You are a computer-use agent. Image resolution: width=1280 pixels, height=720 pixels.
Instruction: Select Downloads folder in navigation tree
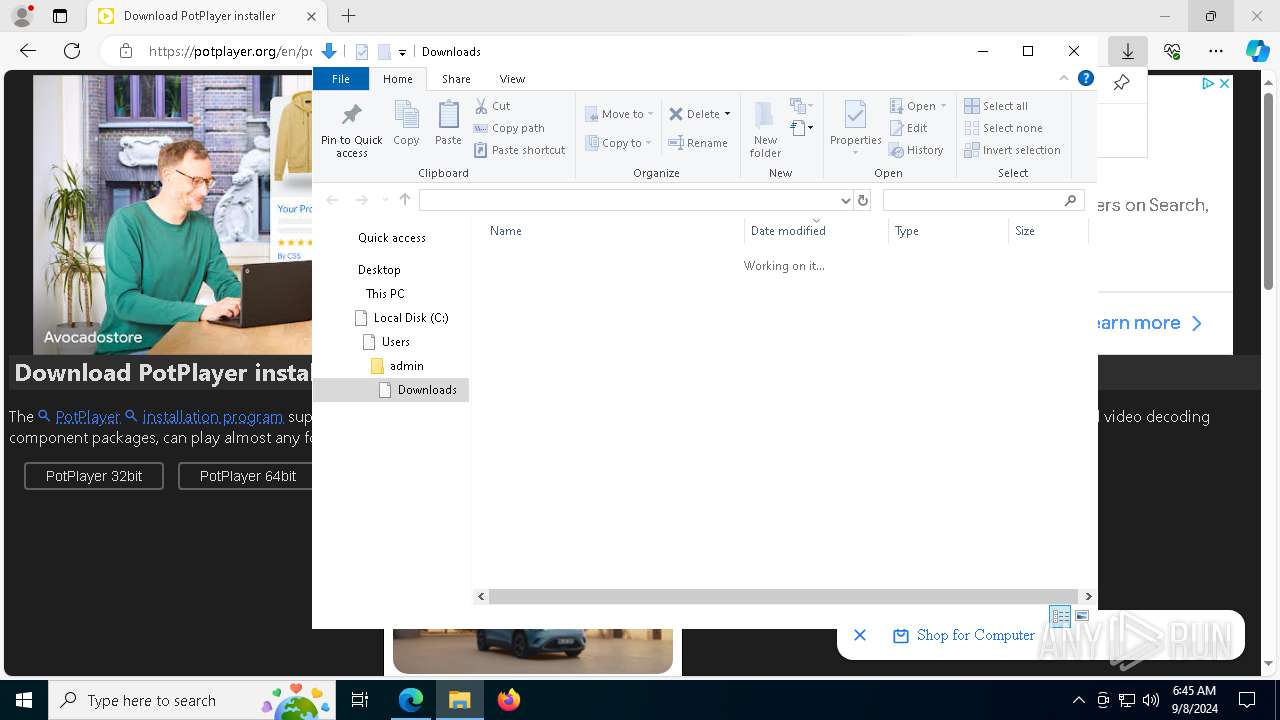coord(391,390)
